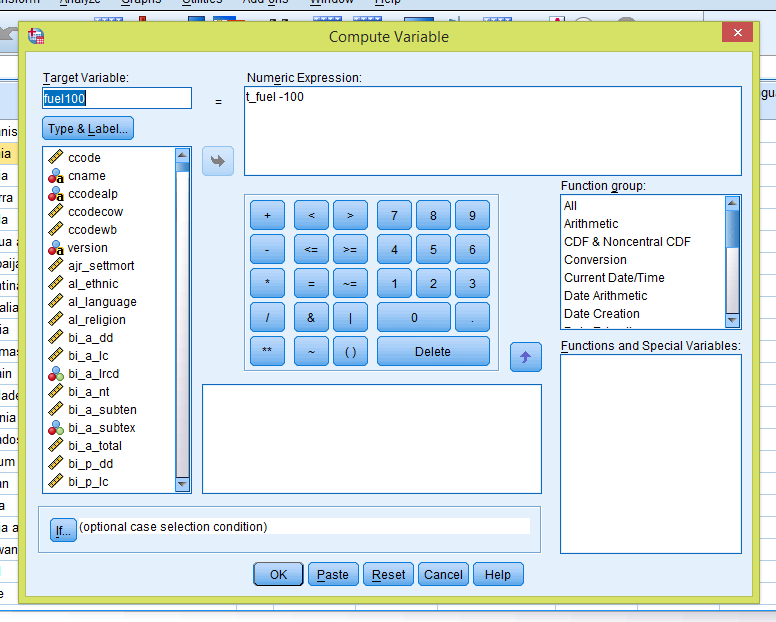Click the Paste button
Viewport: 776px width, 622px height.
coord(333,574)
